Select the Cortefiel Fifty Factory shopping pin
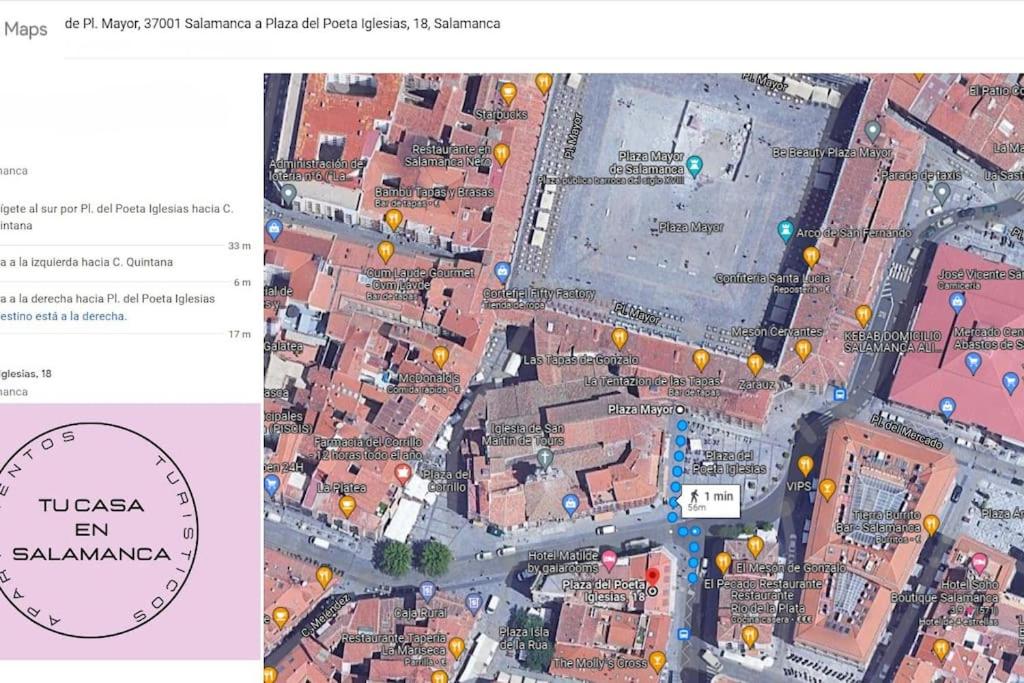The image size is (1024, 683). (502, 271)
